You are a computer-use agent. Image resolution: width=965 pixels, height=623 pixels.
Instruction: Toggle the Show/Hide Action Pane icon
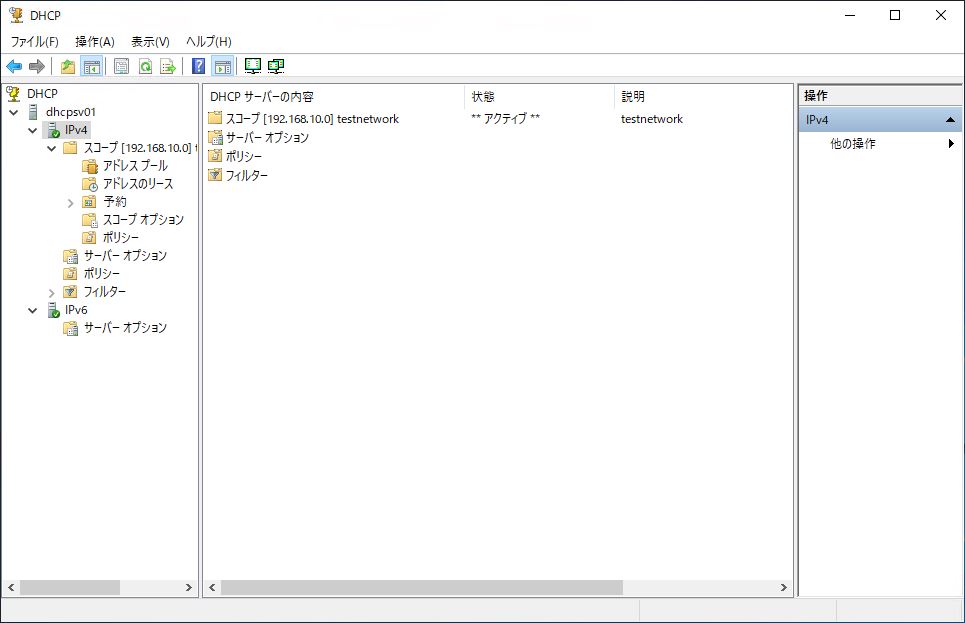pos(224,66)
